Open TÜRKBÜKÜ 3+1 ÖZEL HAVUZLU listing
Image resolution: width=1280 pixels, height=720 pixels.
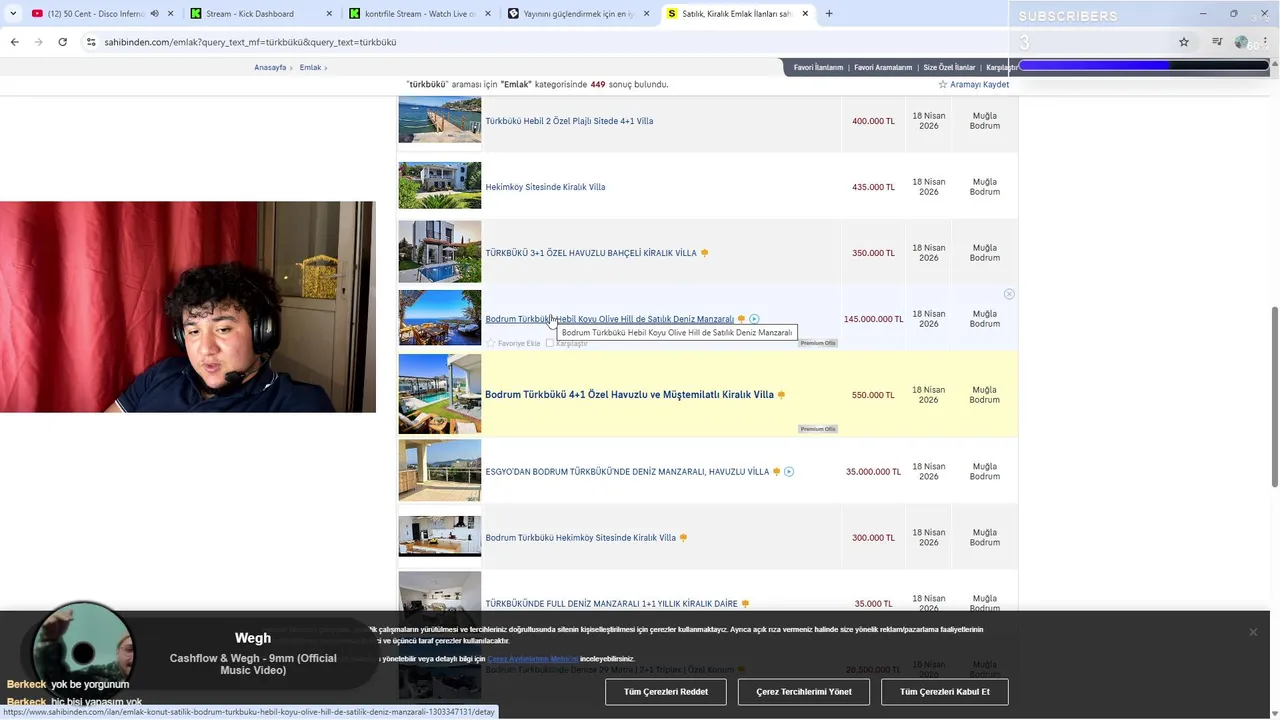(591, 253)
